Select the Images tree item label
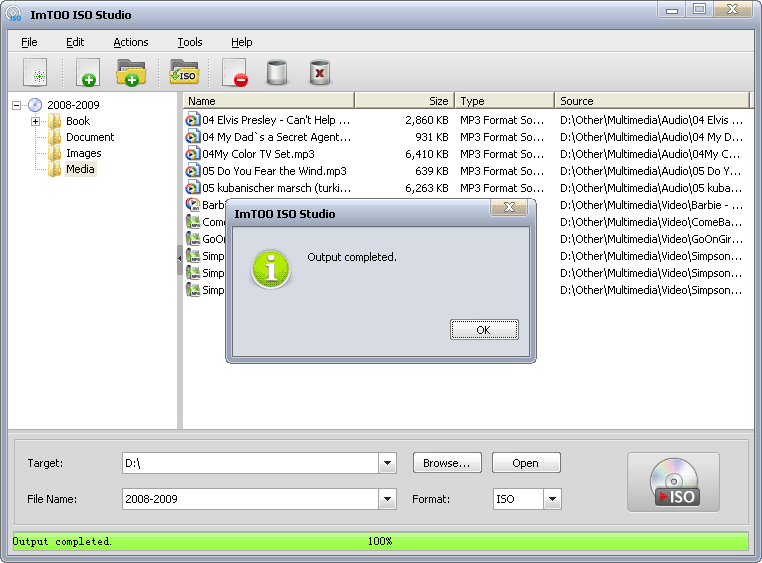The height and width of the screenshot is (563, 762). [84, 153]
